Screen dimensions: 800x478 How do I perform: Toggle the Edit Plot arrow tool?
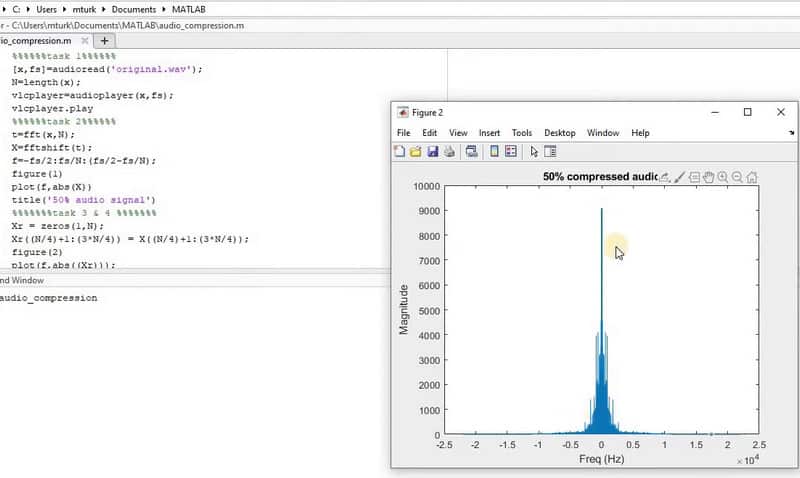click(x=534, y=152)
